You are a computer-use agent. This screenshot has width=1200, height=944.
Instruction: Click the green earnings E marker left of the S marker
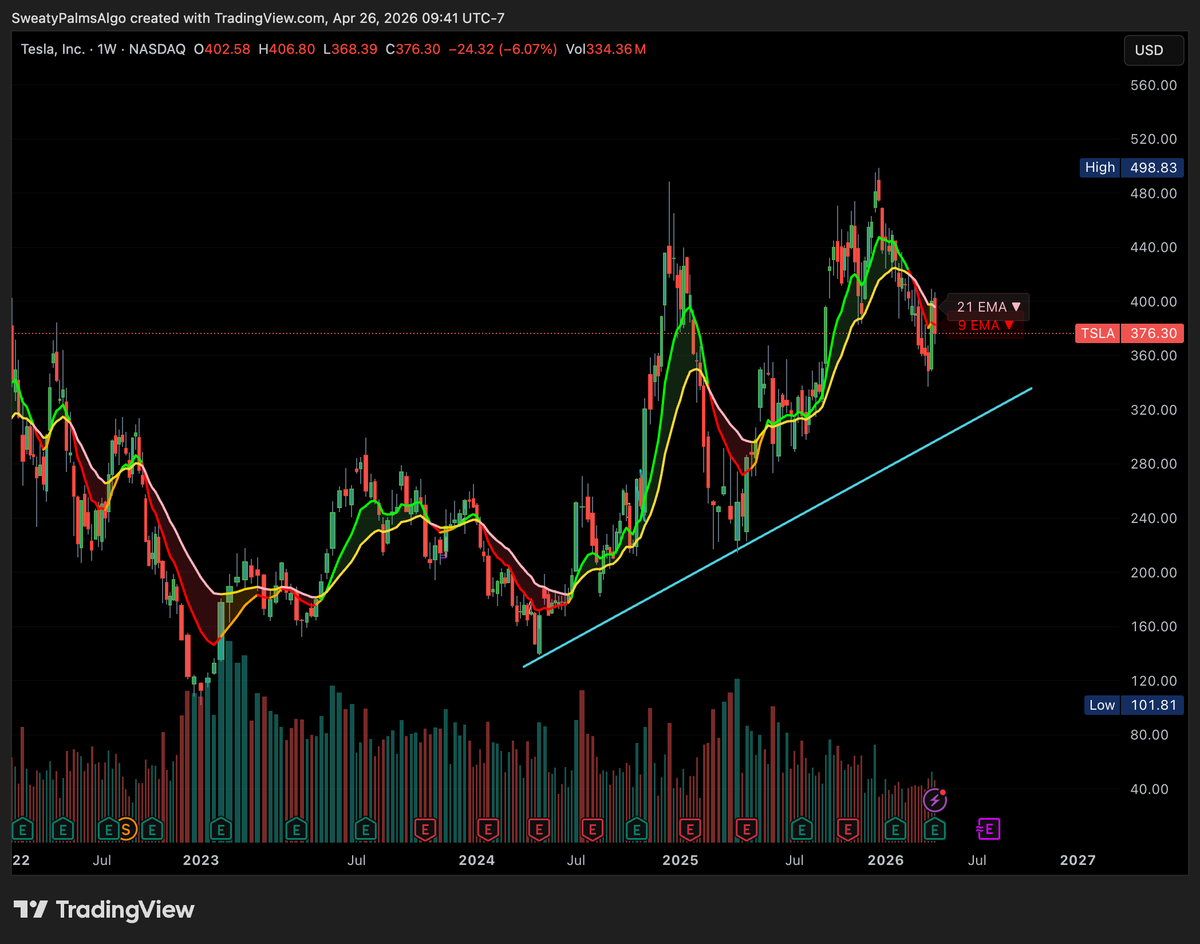[108, 829]
